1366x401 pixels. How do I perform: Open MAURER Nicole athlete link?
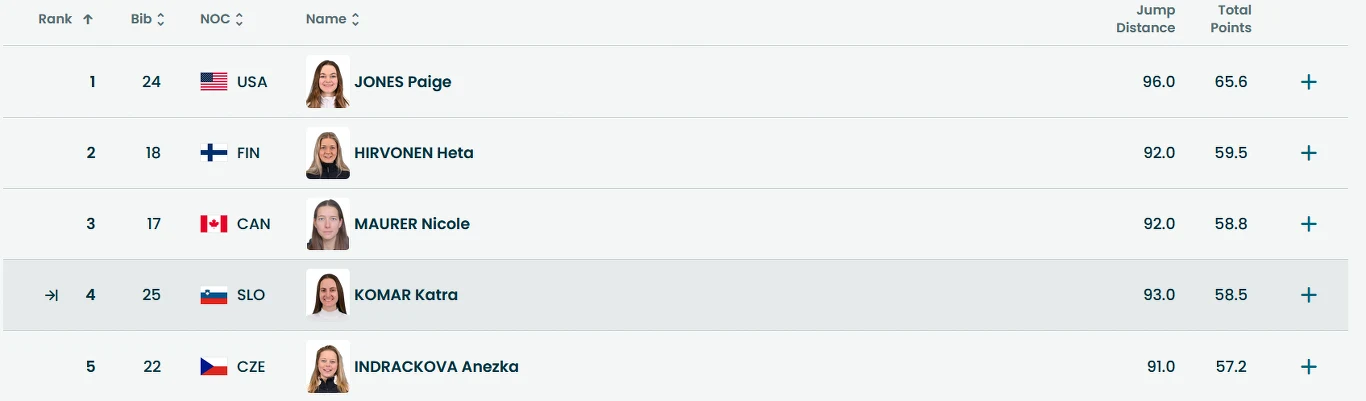click(412, 224)
